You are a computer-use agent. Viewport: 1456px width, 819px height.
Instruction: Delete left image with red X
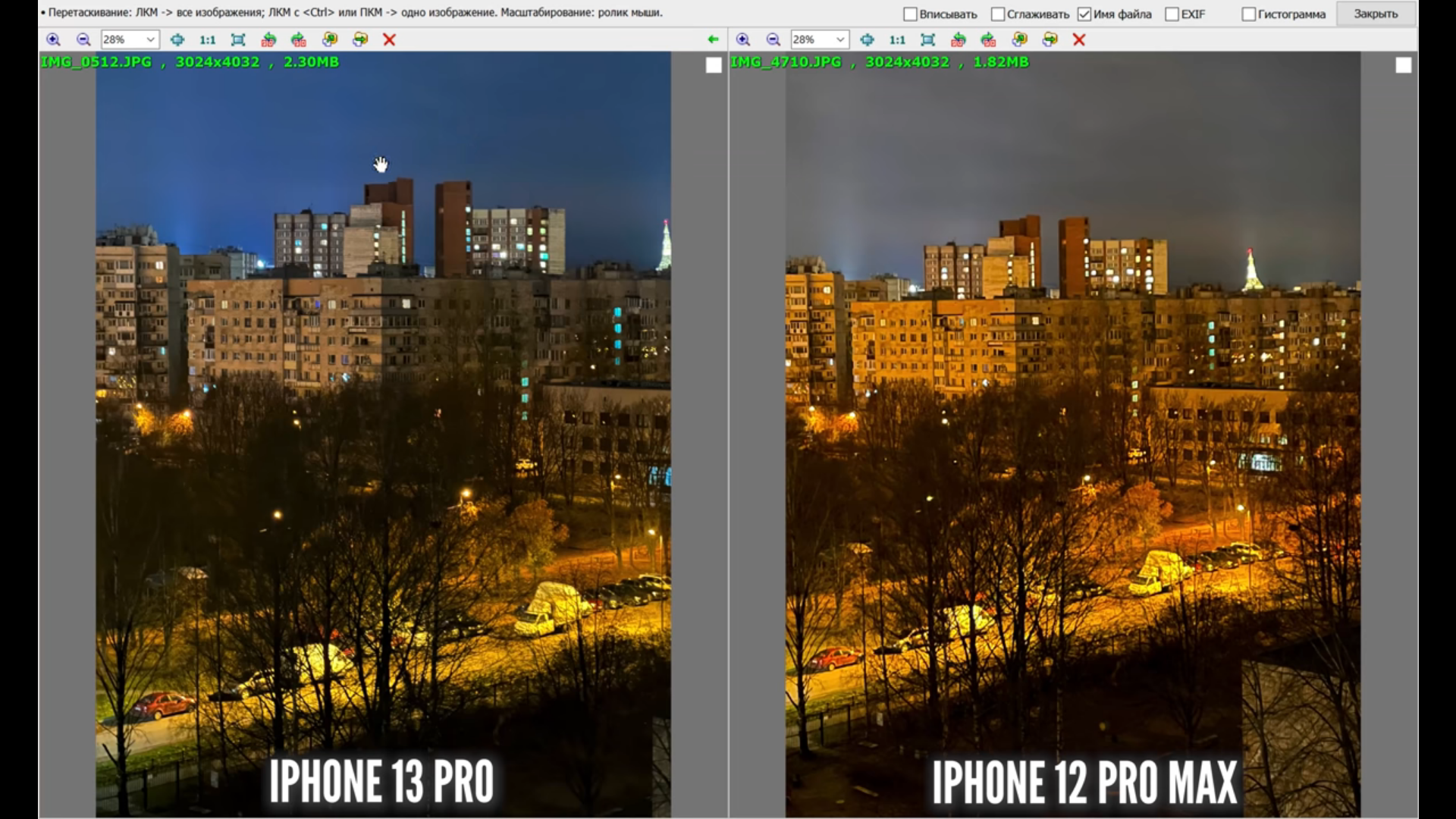(389, 39)
